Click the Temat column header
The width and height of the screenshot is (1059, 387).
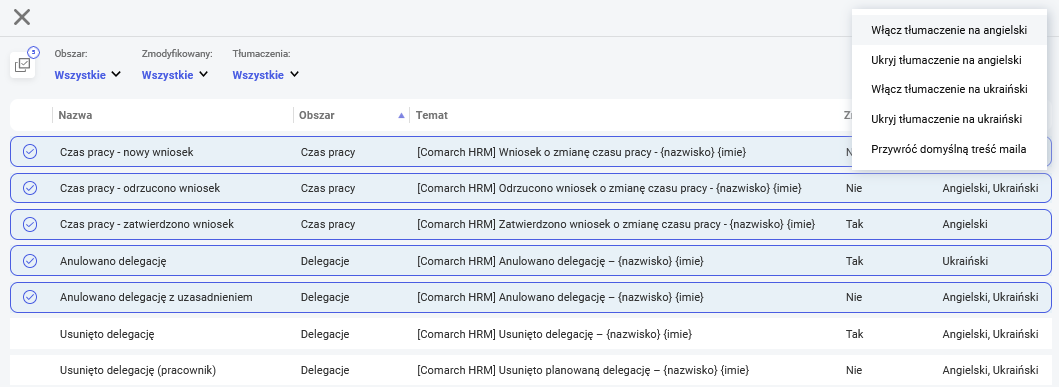click(x=432, y=115)
